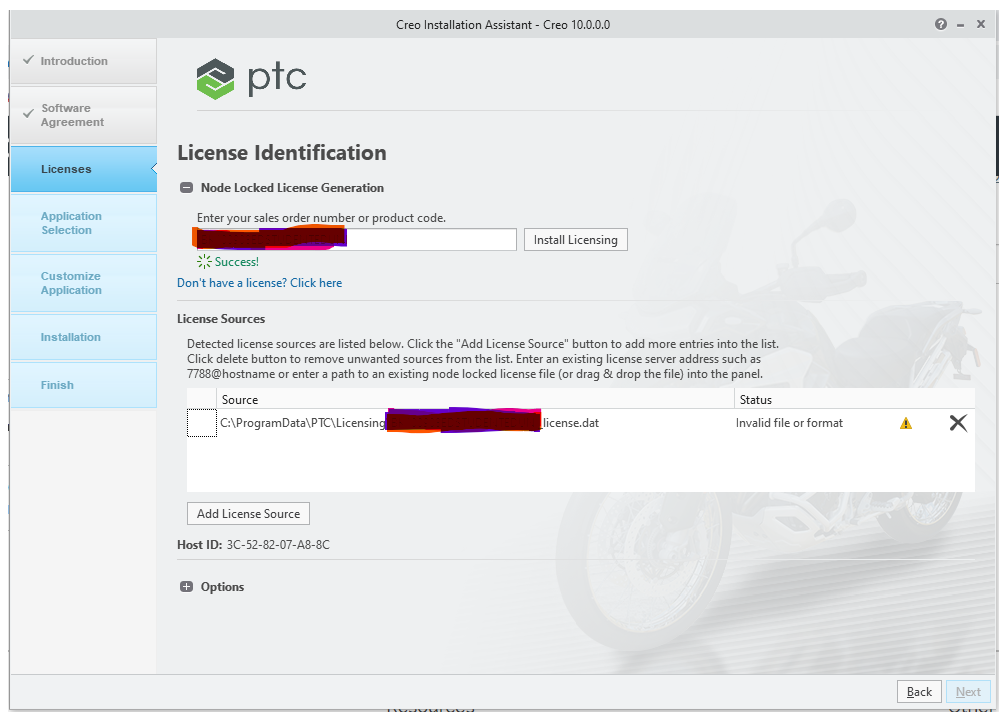Click the Add License Source button
This screenshot has height=712, width=999.
248,513
